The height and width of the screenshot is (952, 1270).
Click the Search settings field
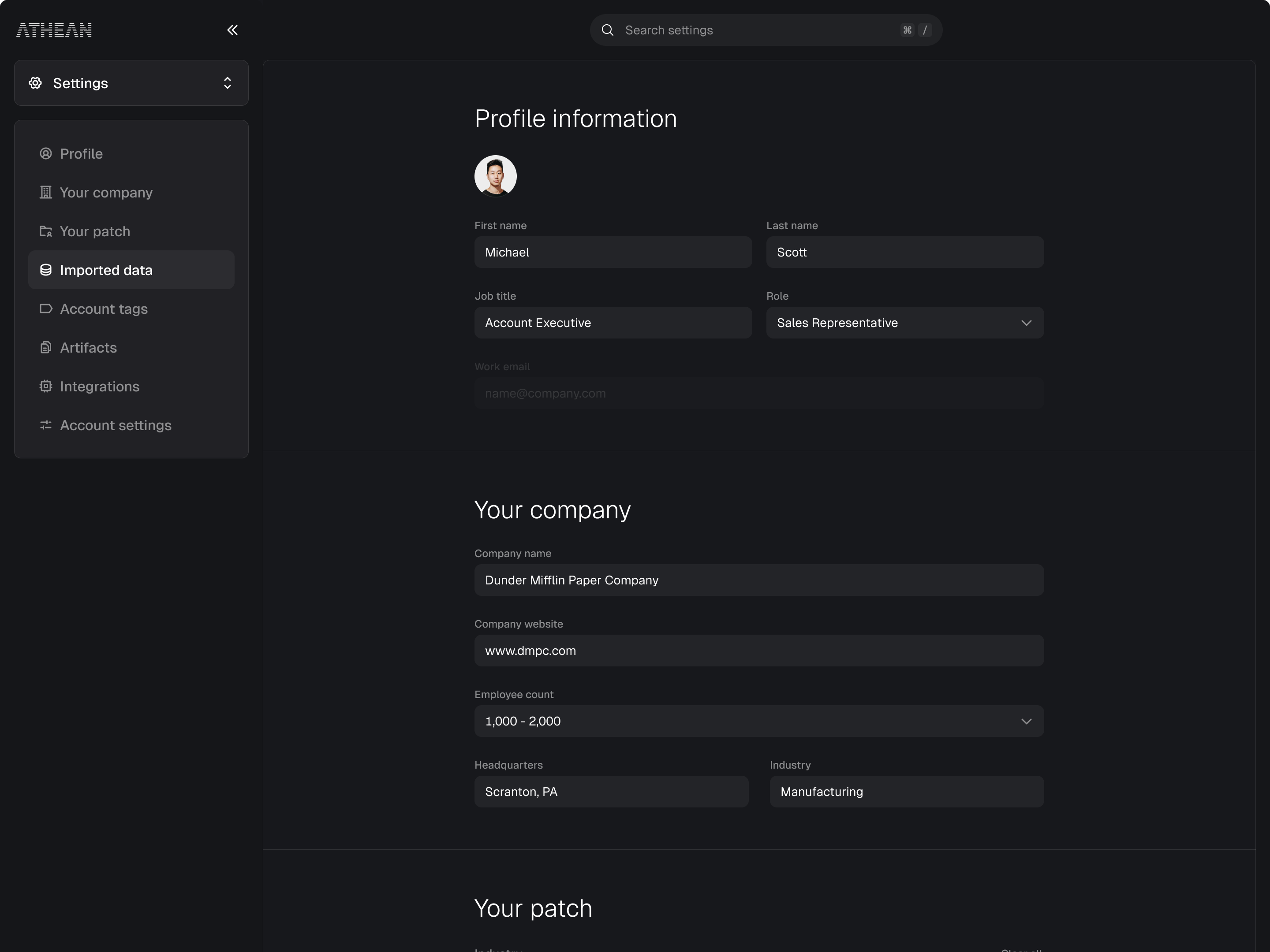(x=758, y=30)
